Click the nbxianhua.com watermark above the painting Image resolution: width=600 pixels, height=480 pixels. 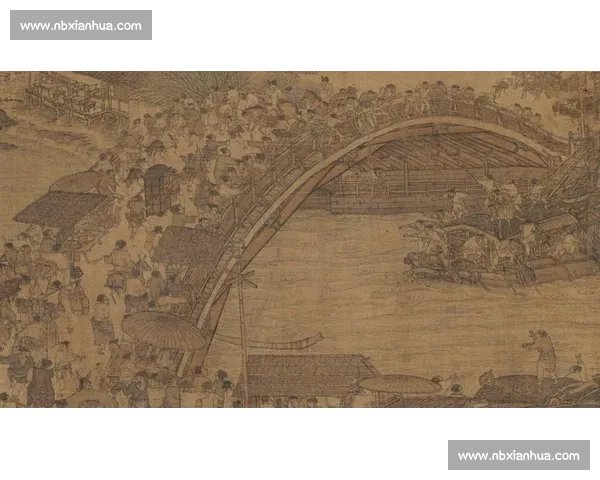pyautogui.click(x=80, y=25)
